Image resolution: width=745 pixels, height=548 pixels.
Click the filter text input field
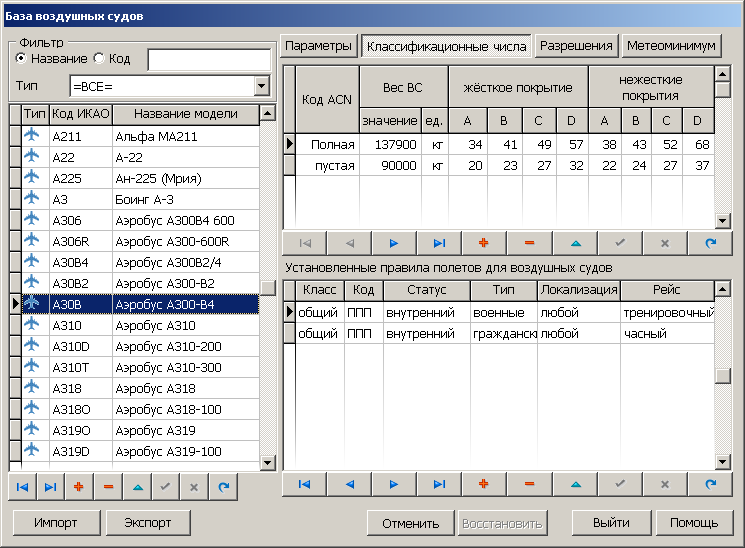(208, 60)
